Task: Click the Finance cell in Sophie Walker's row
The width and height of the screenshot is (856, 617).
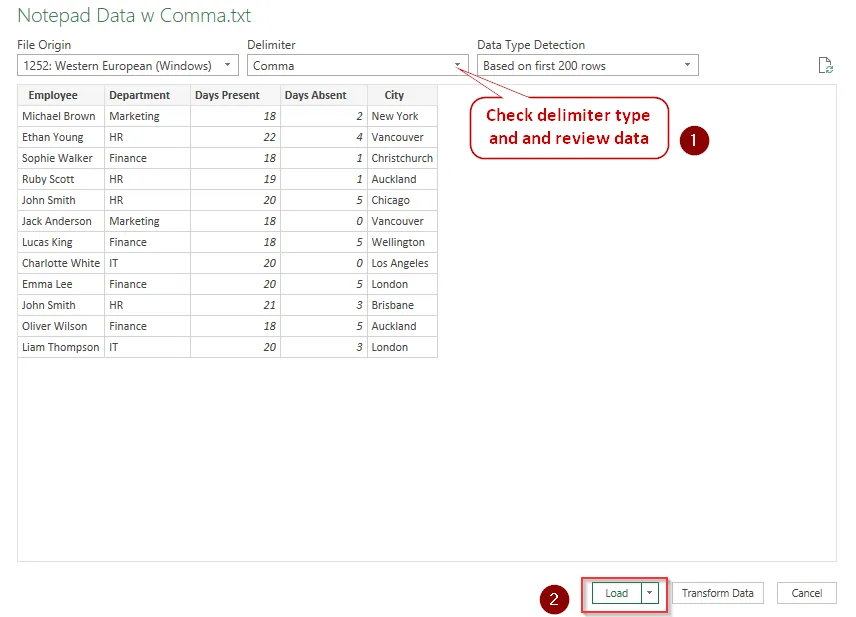Action: [147, 158]
